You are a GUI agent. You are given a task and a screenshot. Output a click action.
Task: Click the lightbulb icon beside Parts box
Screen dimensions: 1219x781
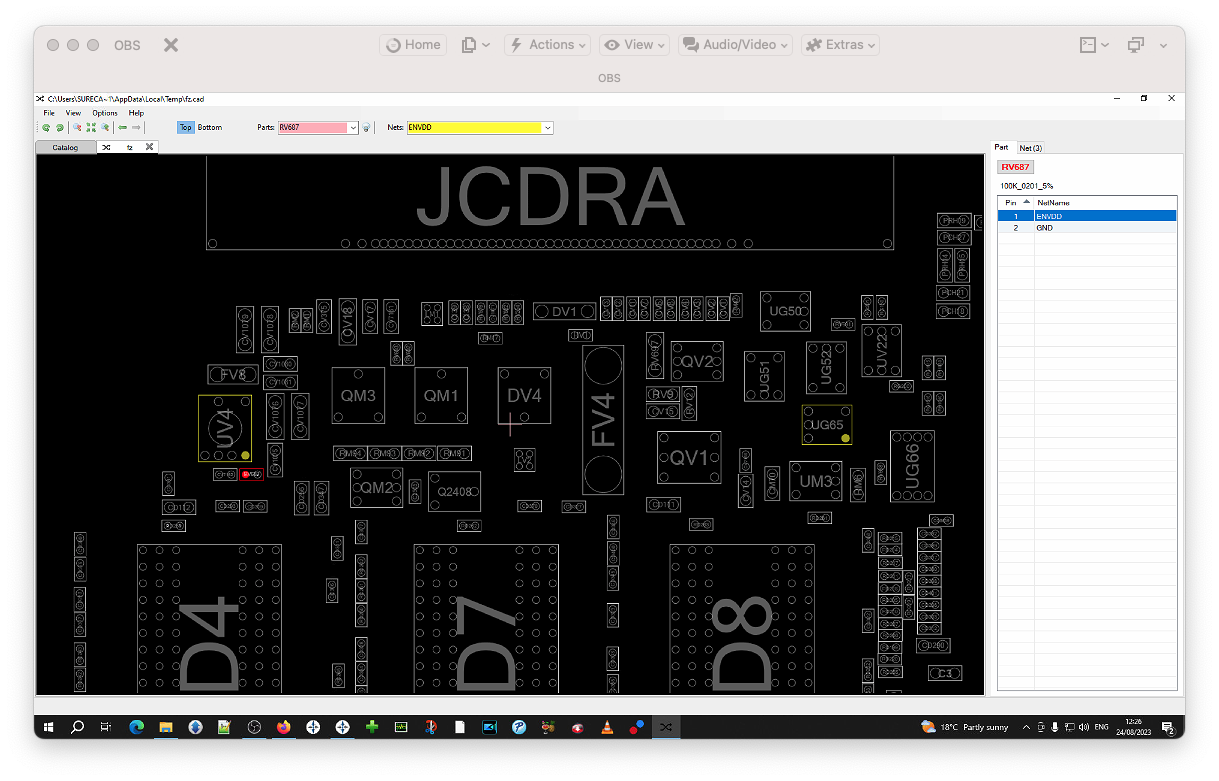coord(366,128)
